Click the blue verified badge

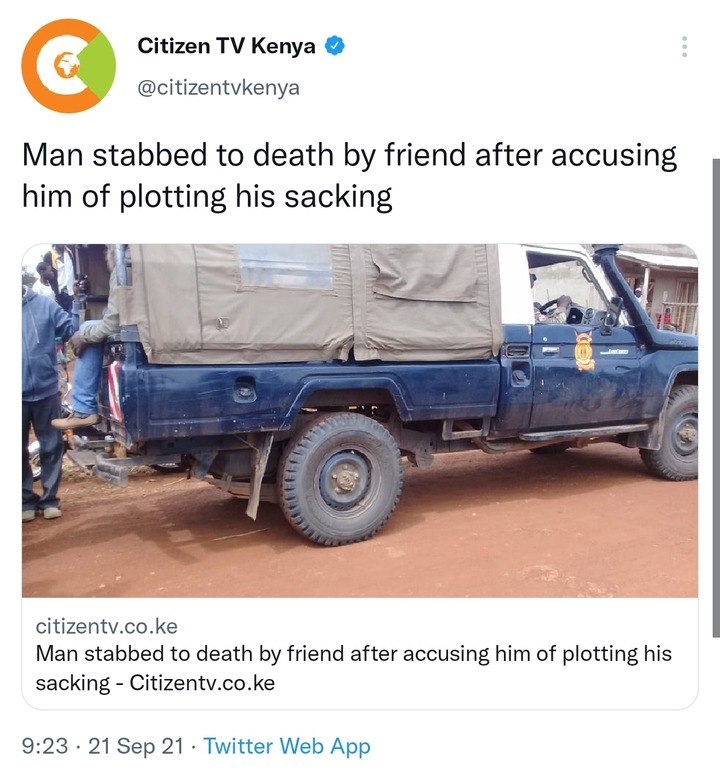coord(335,46)
